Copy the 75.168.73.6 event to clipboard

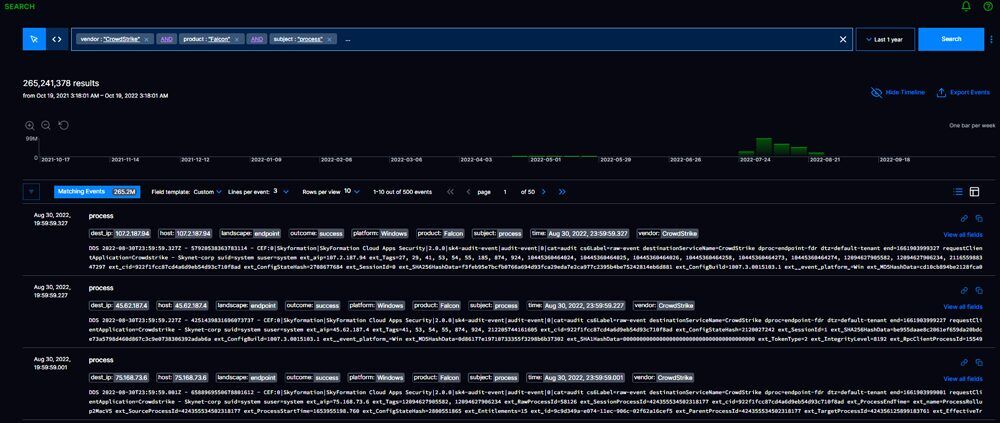pos(979,362)
